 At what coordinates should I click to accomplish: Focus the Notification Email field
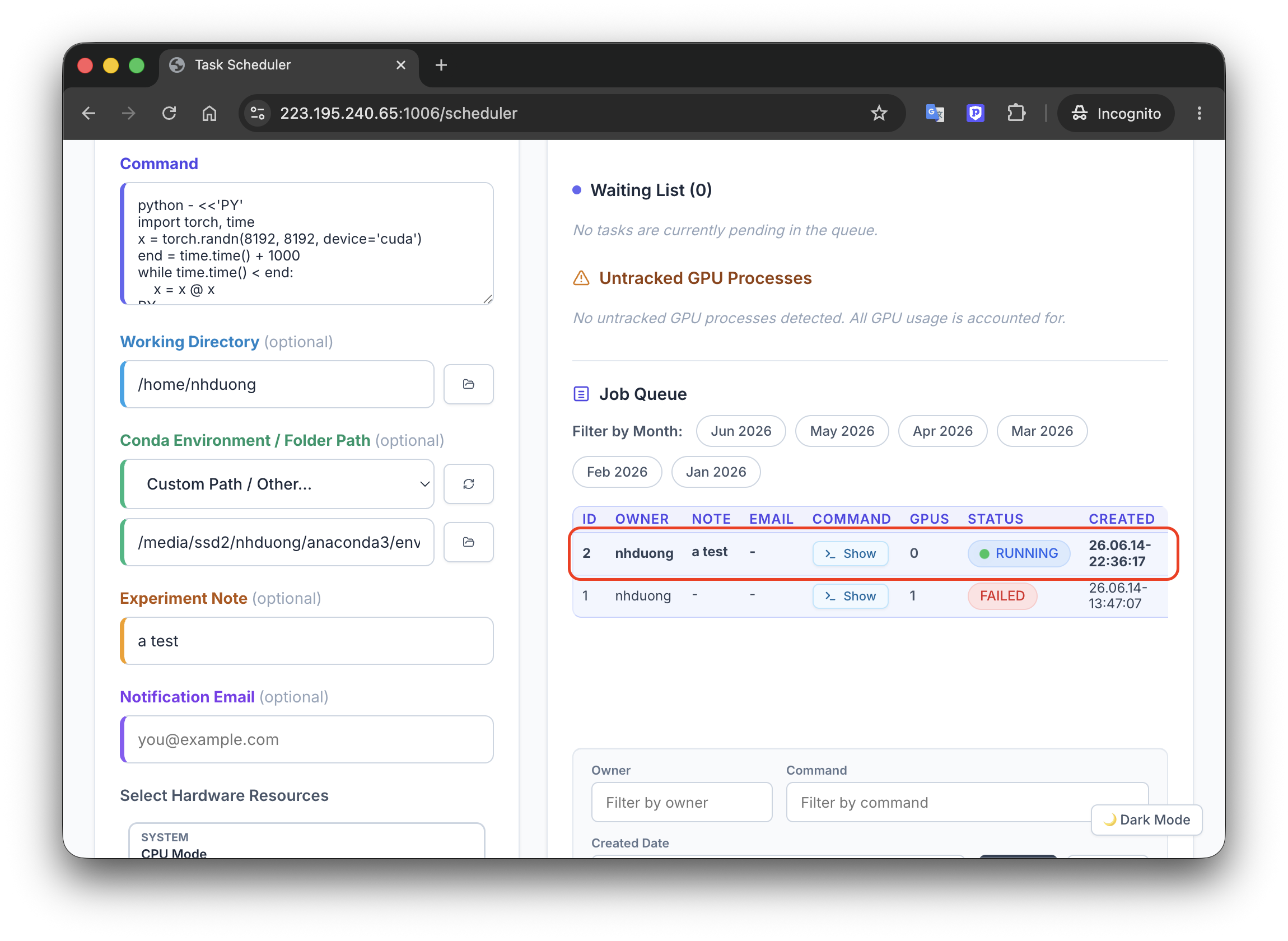307,739
